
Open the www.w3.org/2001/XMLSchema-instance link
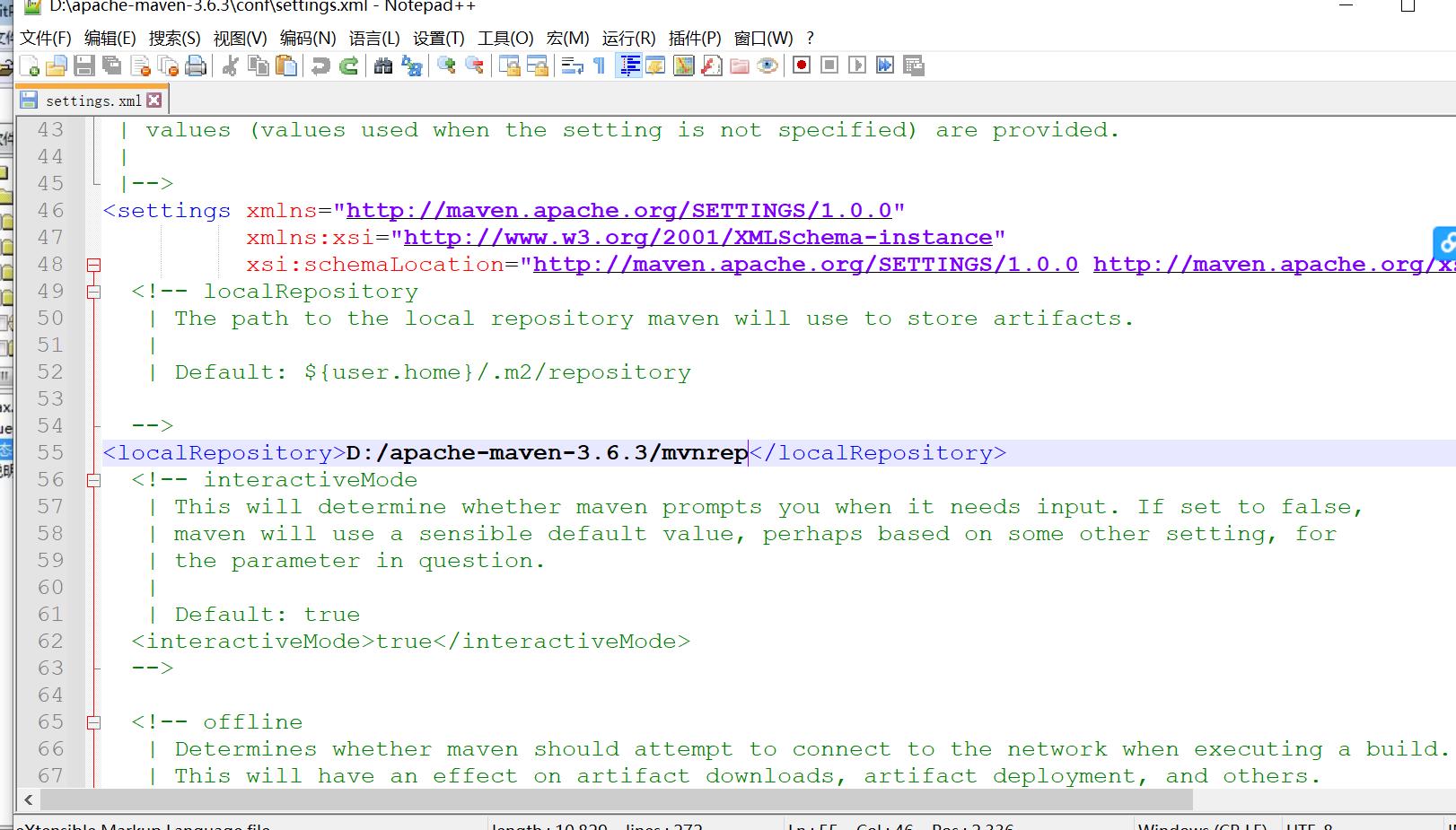698,238
